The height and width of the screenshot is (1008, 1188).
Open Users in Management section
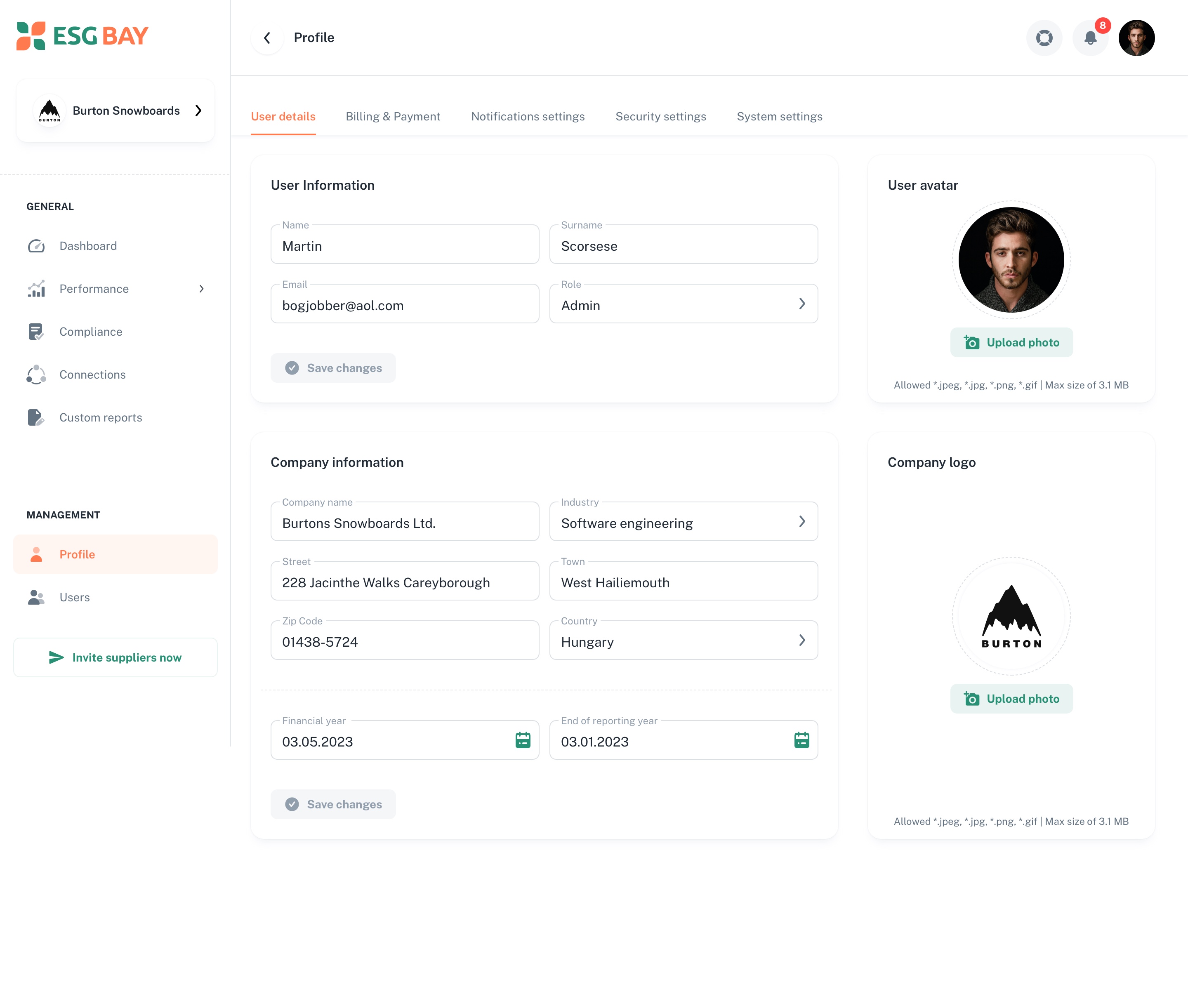(115, 597)
